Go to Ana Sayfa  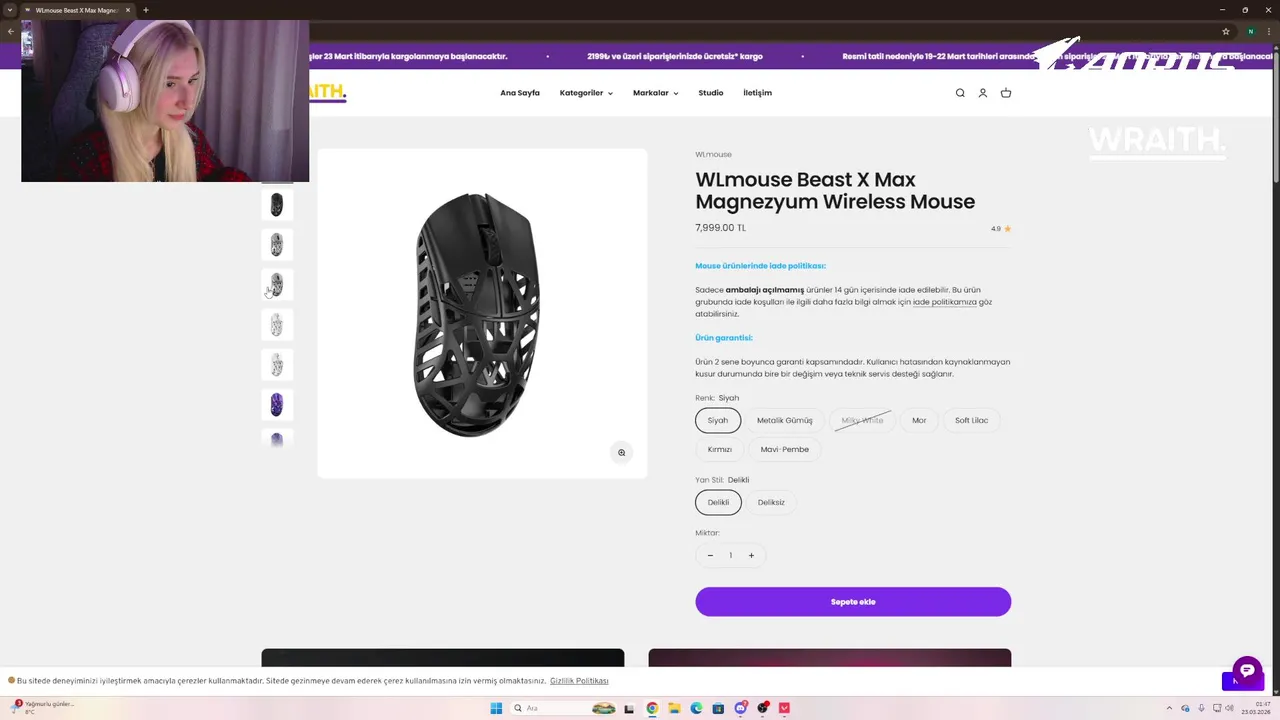[x=520, y=93]
